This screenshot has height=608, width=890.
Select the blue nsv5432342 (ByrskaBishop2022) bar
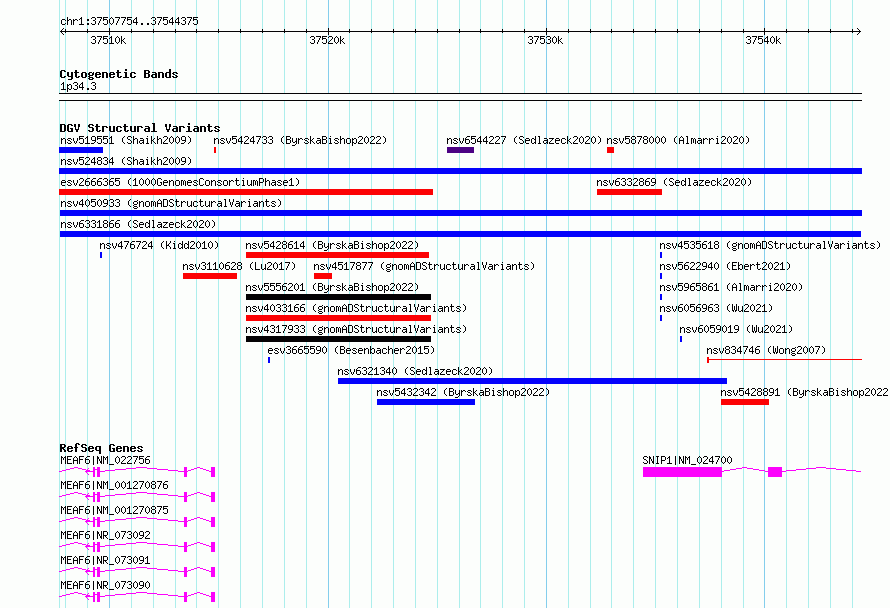[x=426, y=402]
